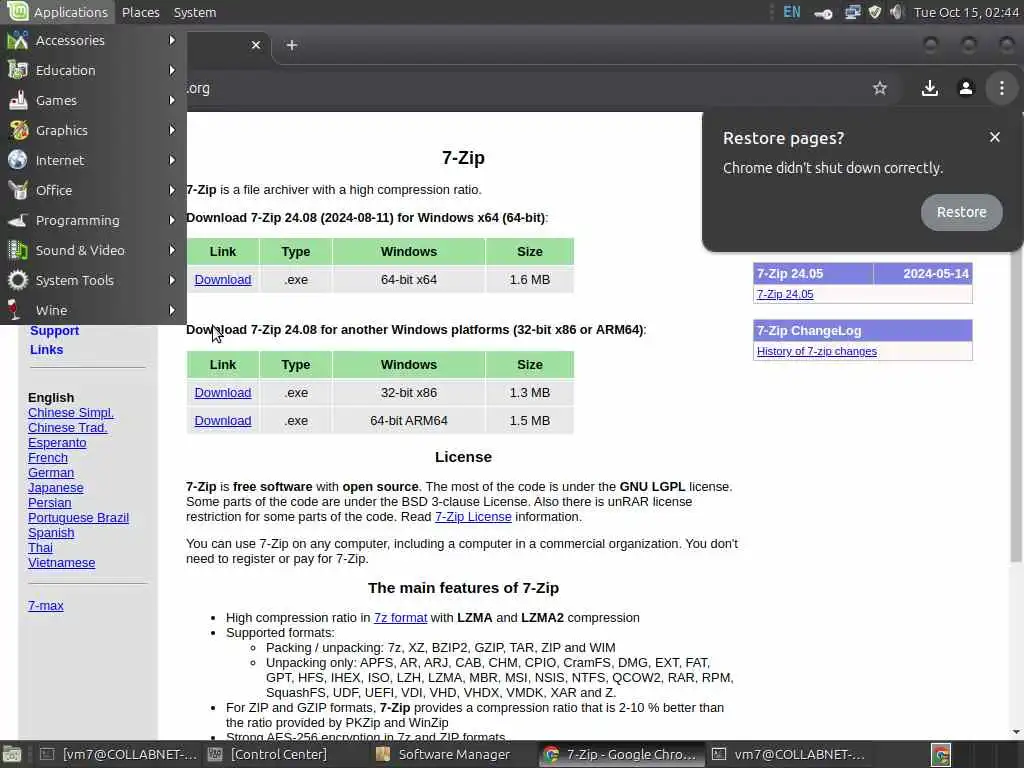
Task: Click the Sound & Video icon
Action: click(x=18, y=251)
